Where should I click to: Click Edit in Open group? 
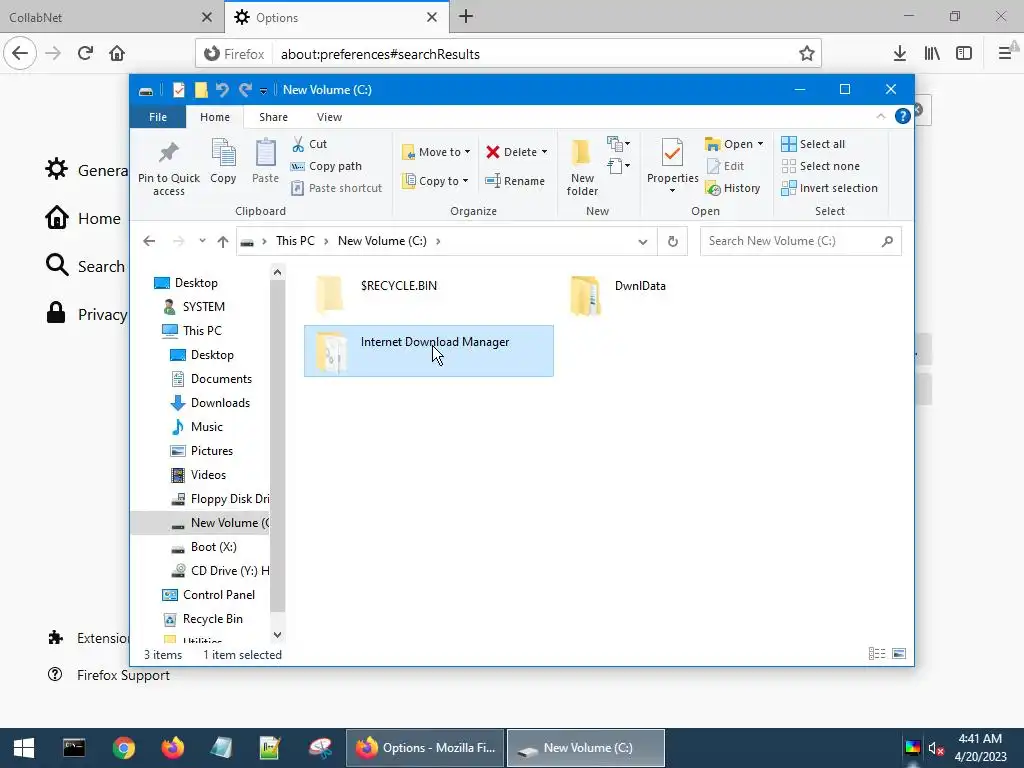pos(726,166)
